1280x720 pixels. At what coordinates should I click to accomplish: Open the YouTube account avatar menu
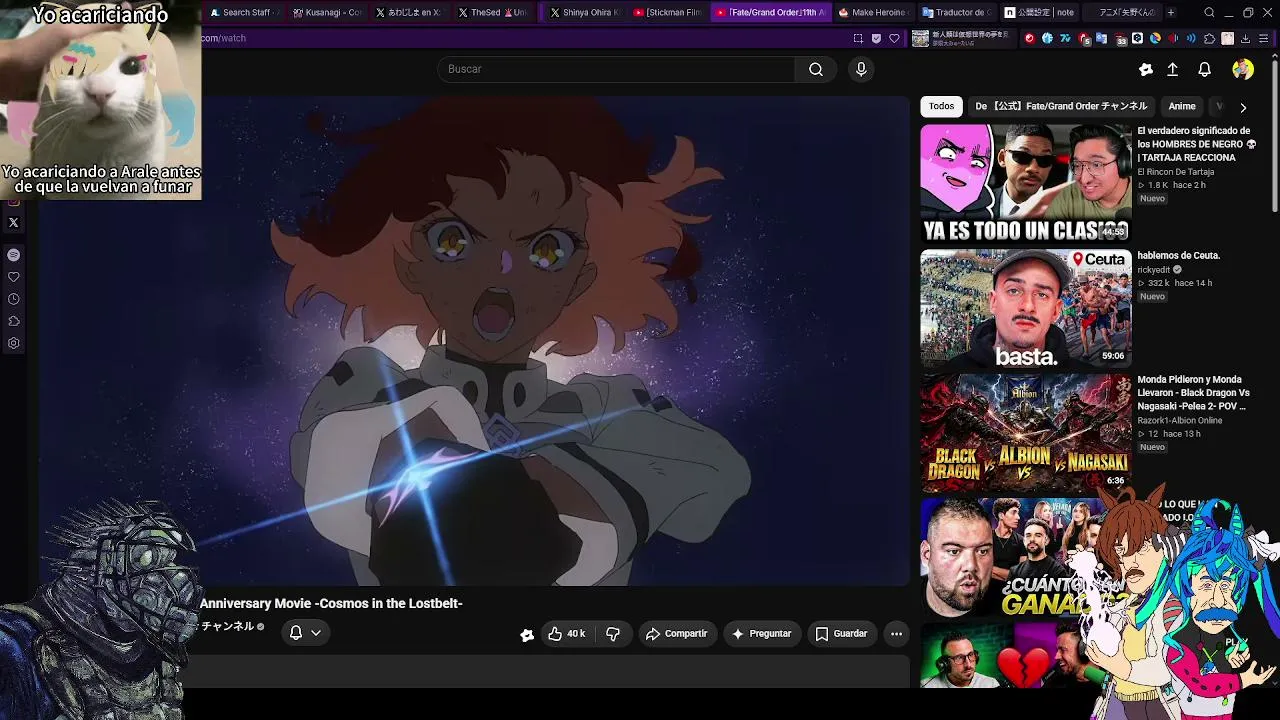1243,69
